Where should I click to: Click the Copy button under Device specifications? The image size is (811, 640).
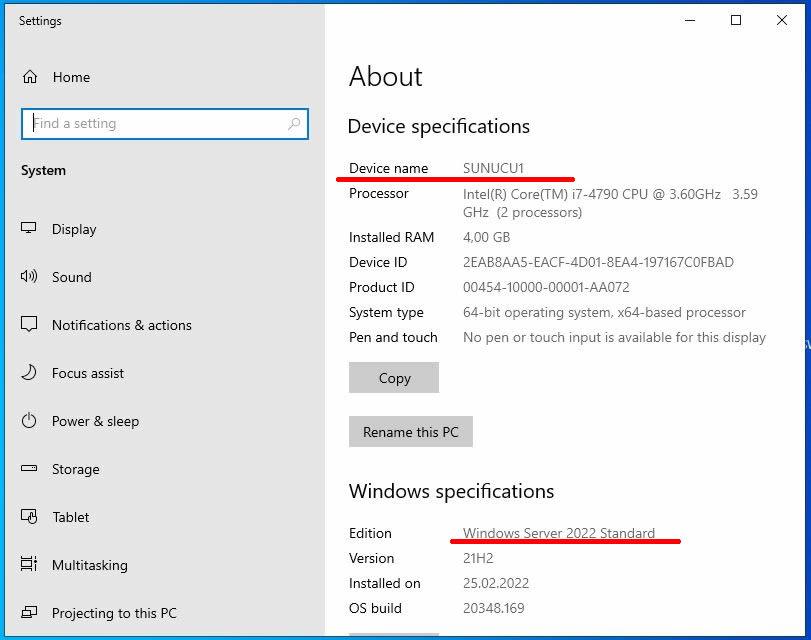coord(394,378)
